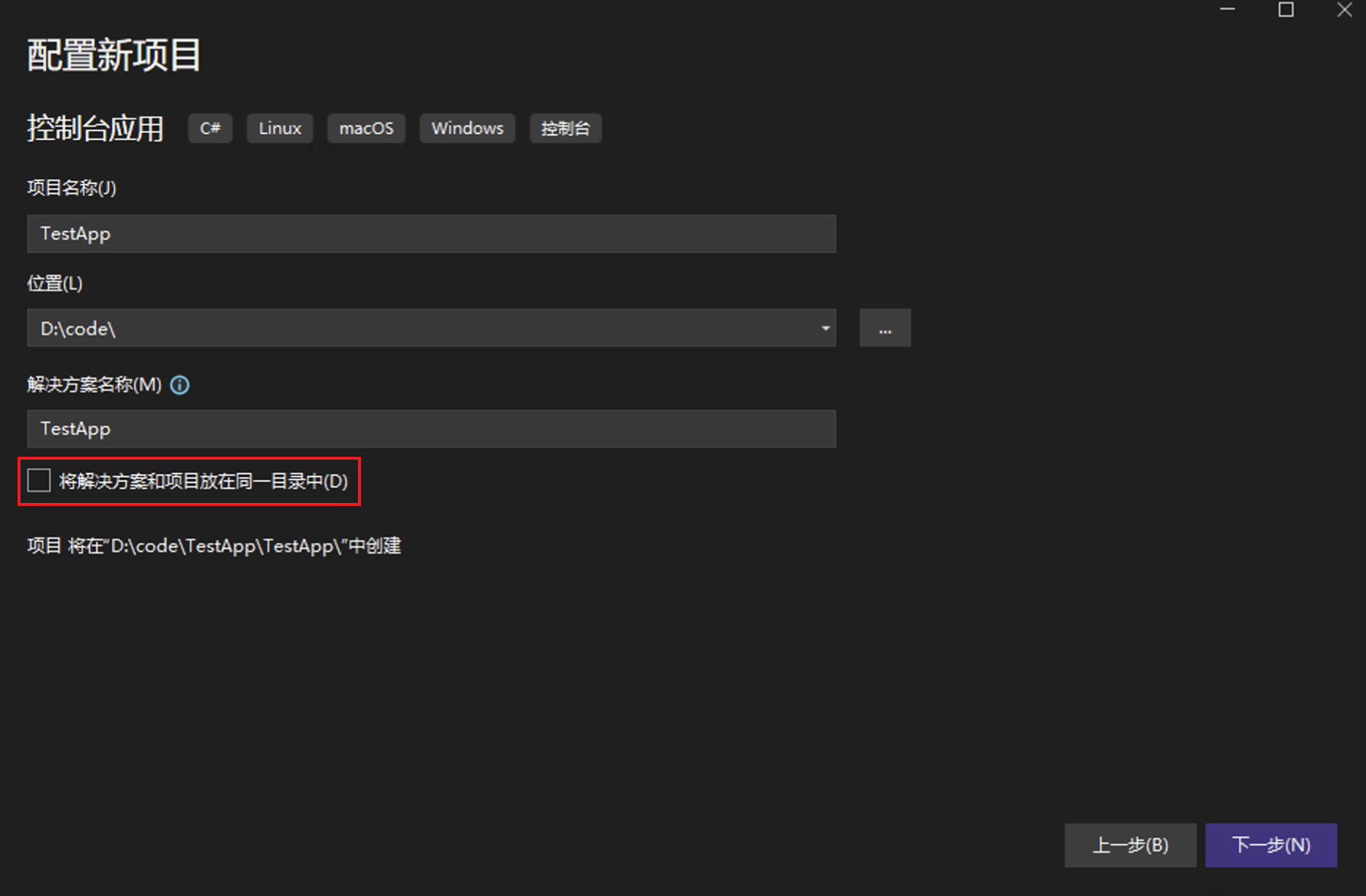Click the maximize window icon
This screenshot has height=896, width=1366.
[x=1285, y=10]
